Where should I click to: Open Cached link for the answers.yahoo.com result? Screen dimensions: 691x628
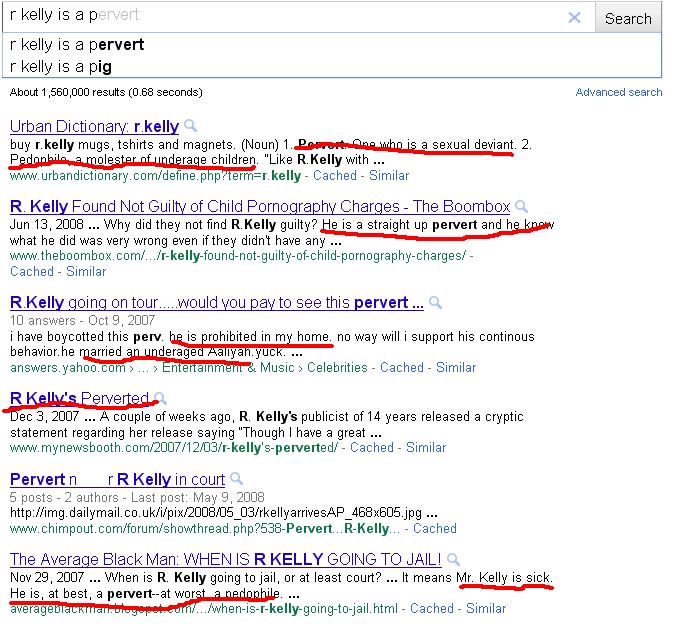[x=402, y=368]
